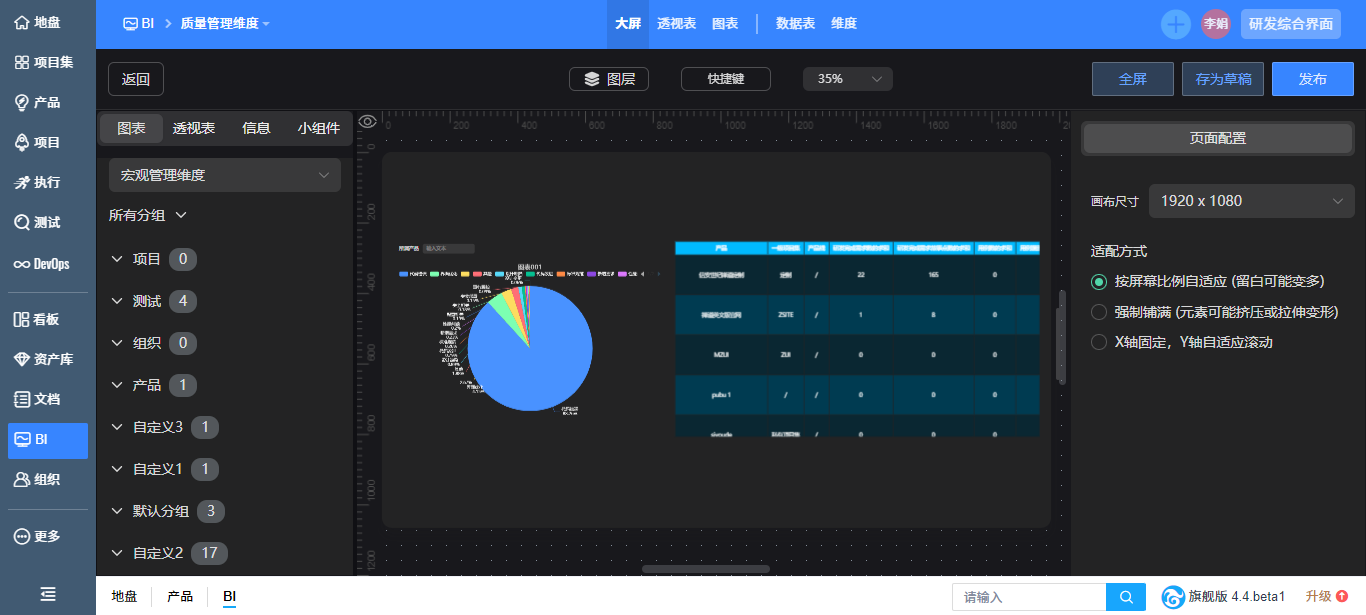Open the 资产库 diamond icon
1366x615 pixels.
(x=21, y=359)
